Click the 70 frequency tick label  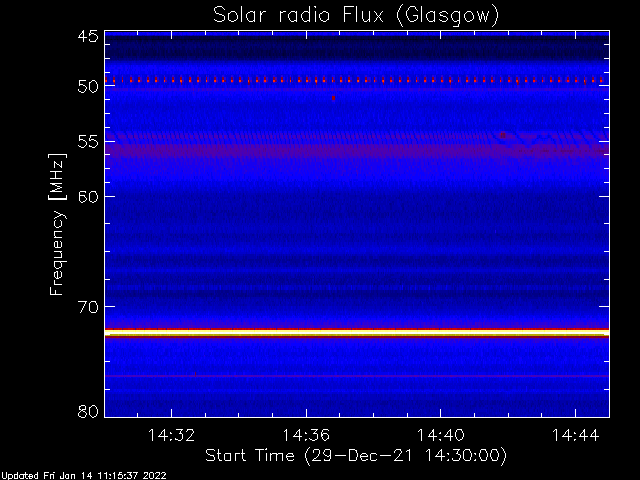[88, 307]
